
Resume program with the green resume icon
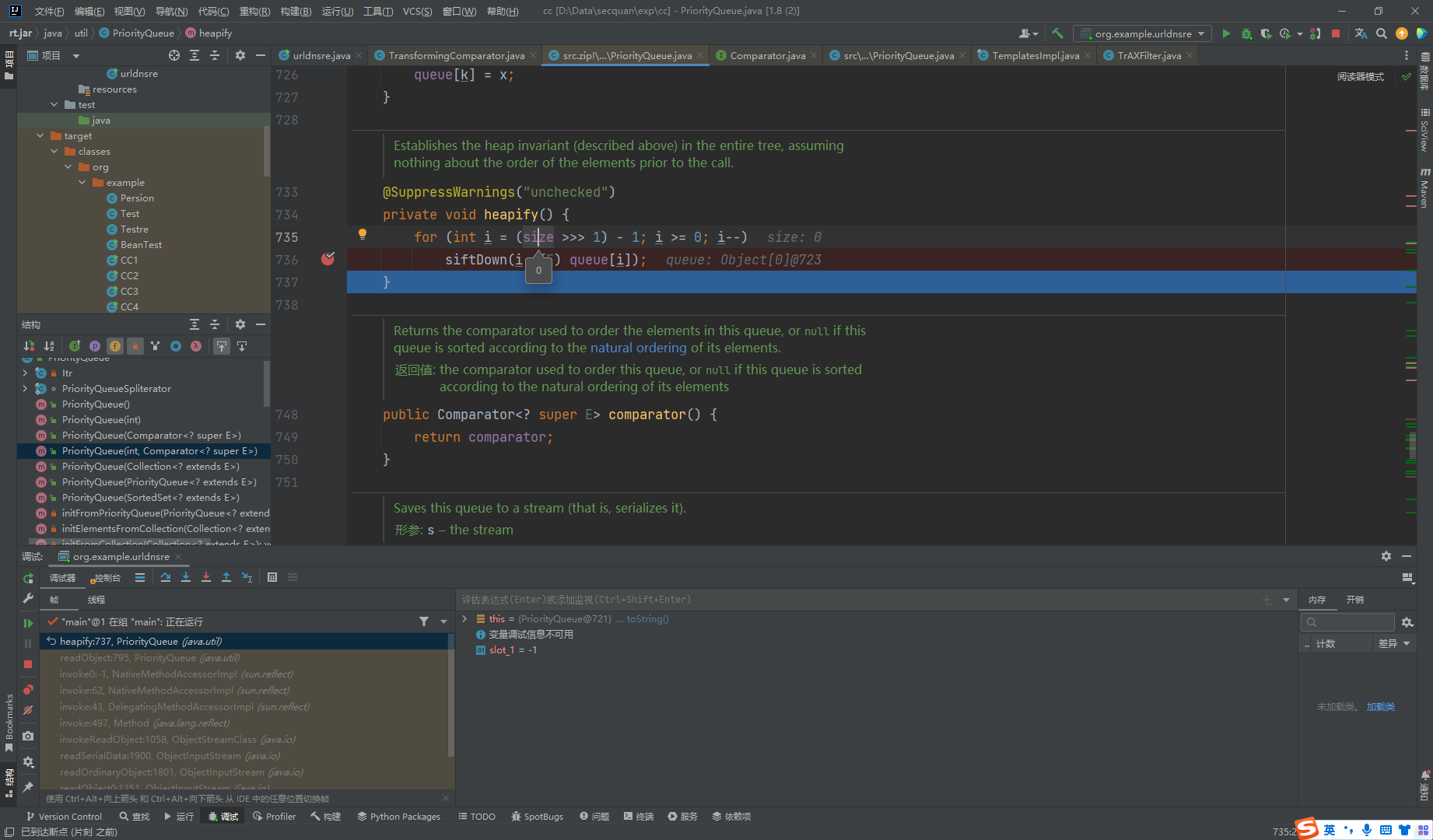click(28, 623)
